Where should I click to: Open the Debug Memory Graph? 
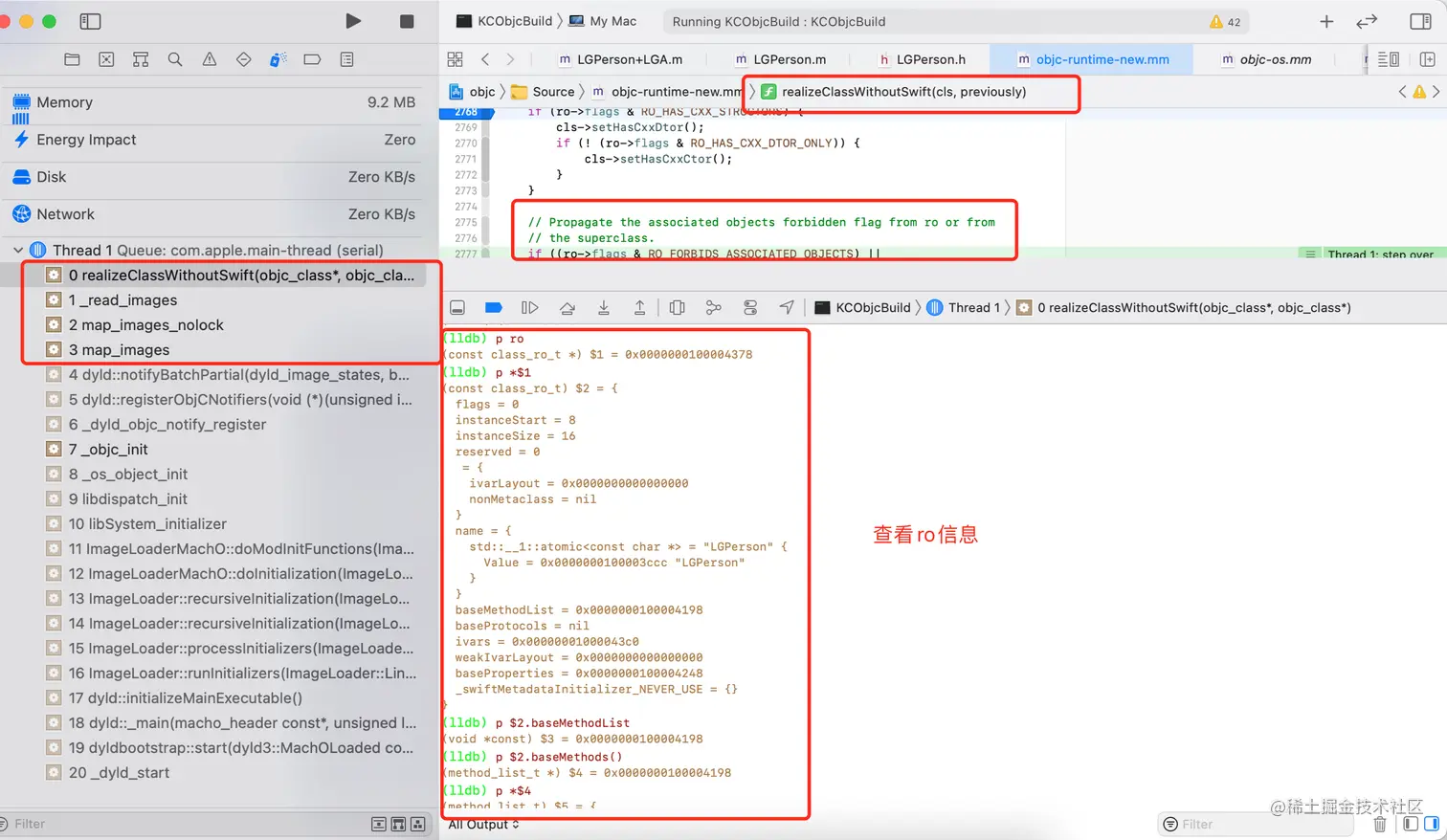point(713,307)
